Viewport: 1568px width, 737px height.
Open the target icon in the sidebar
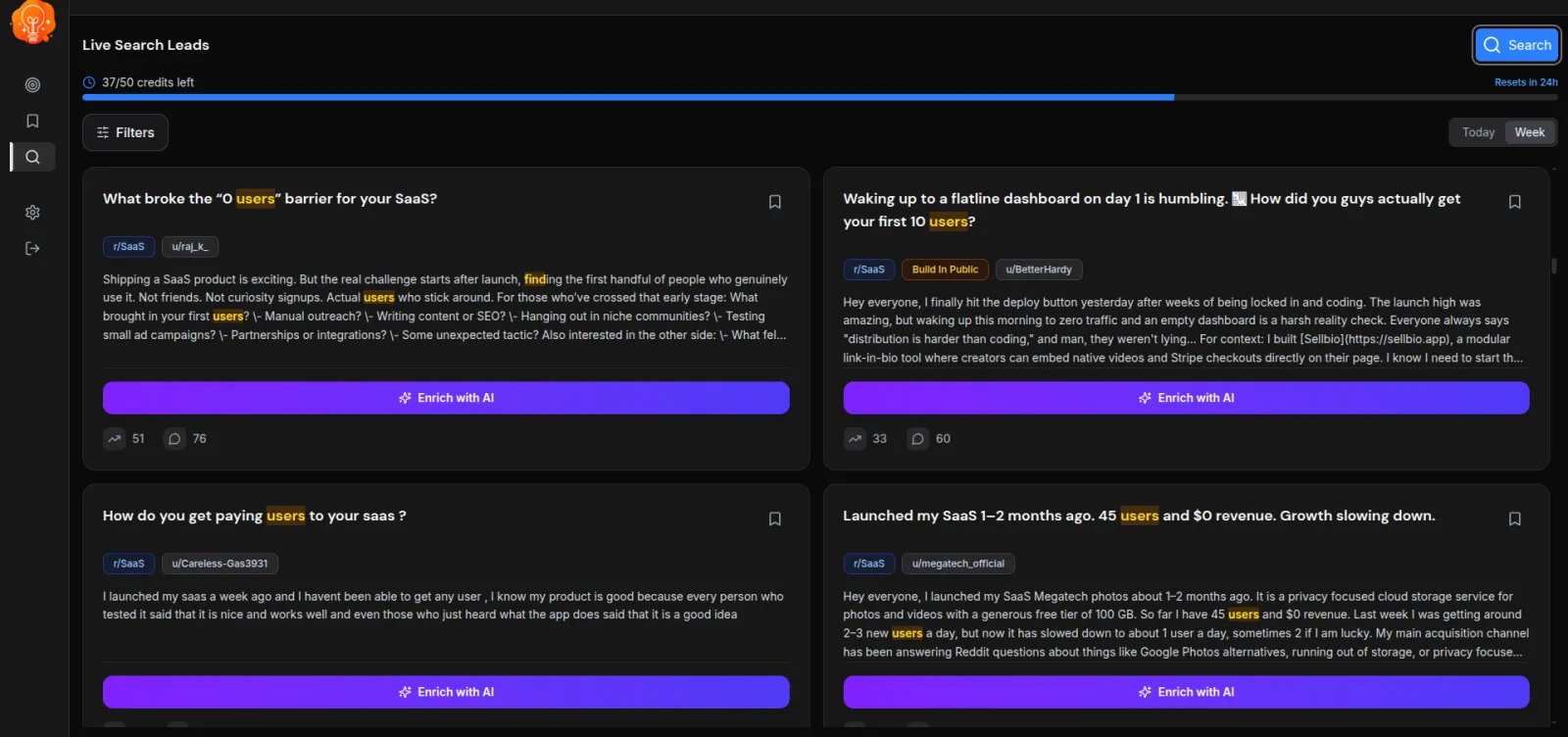coord(32,85)
